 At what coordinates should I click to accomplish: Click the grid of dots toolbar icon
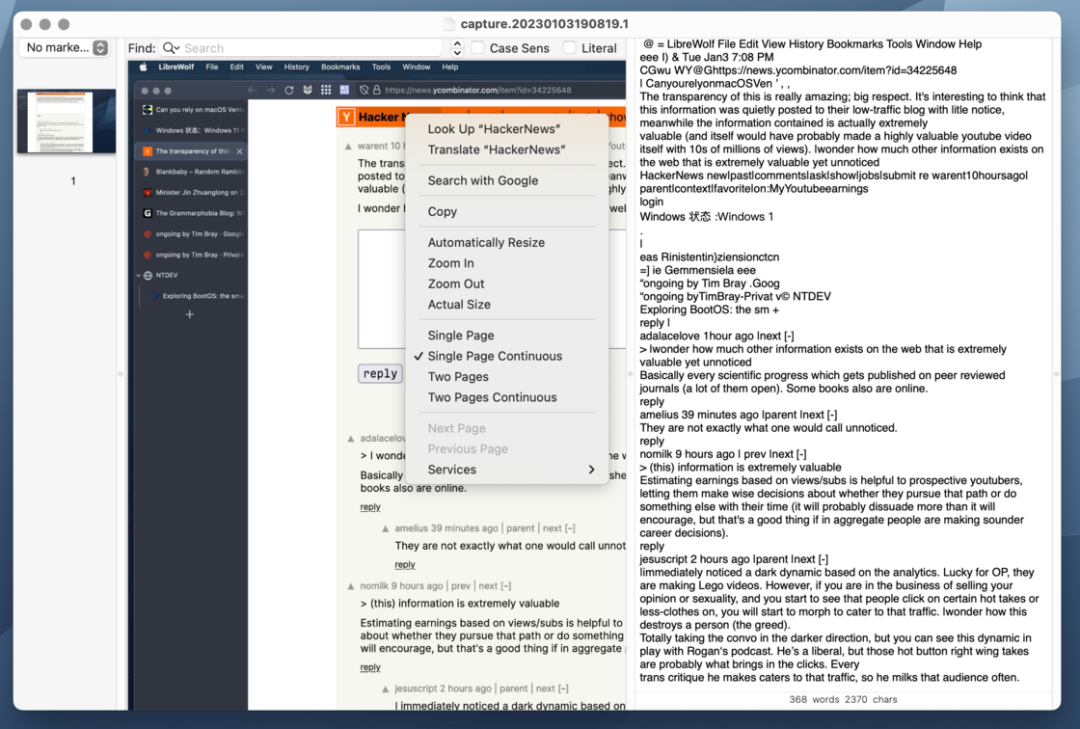point(326,90)
